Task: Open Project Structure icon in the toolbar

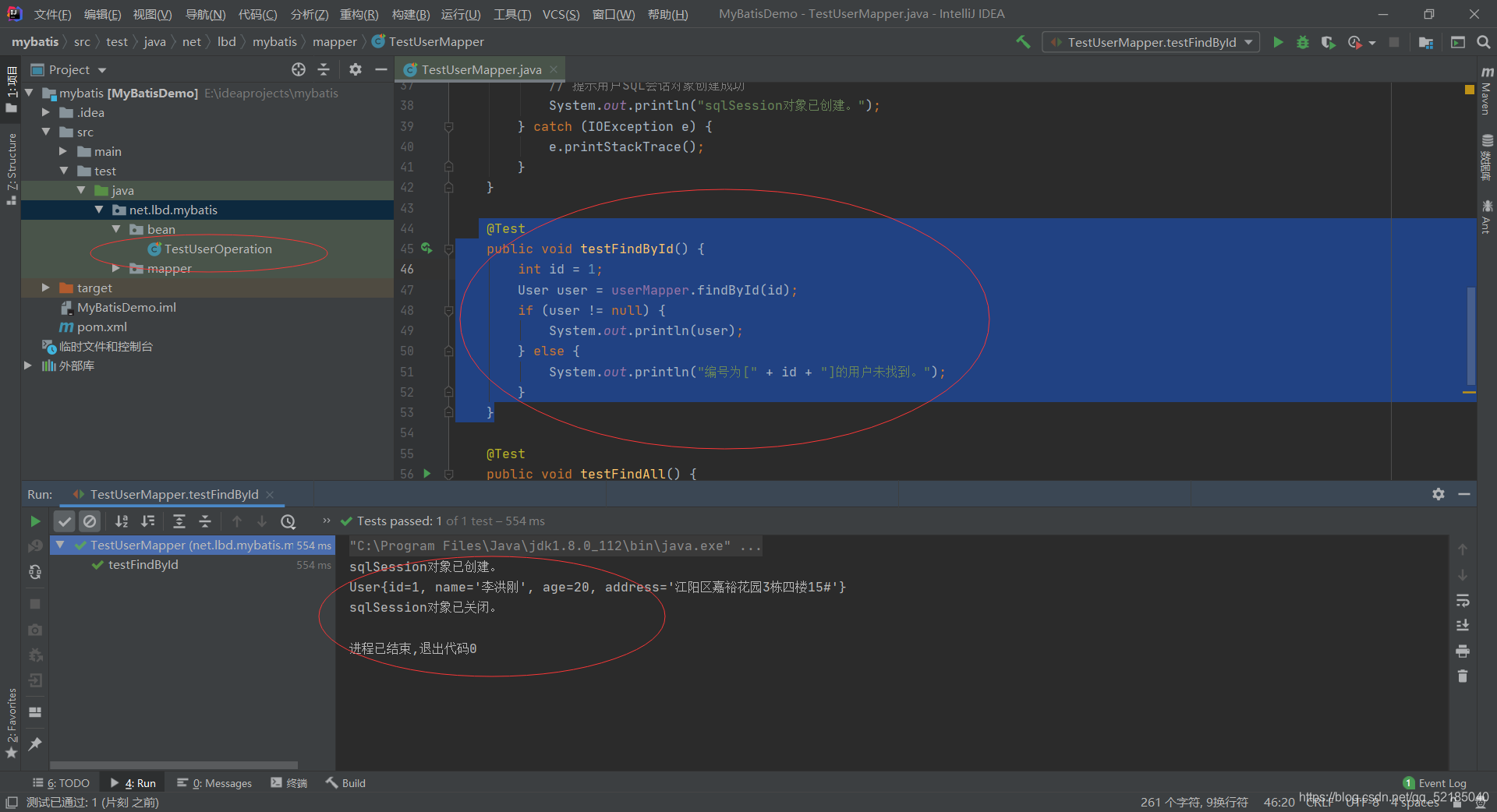Action: pos(1426,42)
